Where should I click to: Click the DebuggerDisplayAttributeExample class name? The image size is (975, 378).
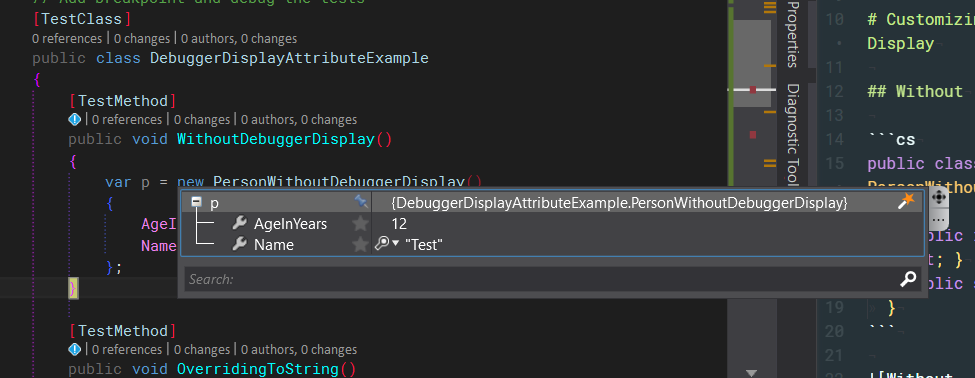[289, 58]
